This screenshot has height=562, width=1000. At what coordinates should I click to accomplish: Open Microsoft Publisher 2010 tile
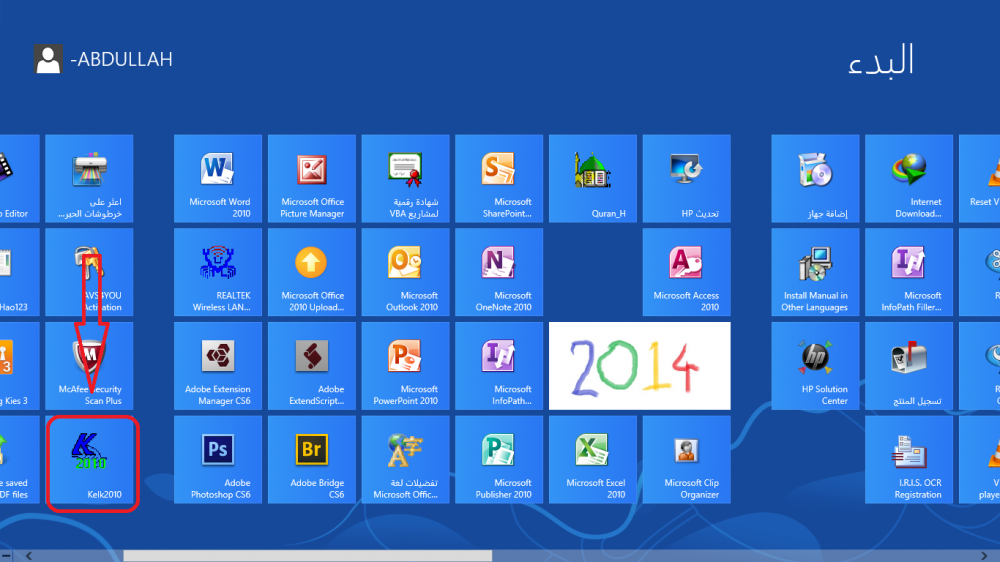[x=498, y=460]
